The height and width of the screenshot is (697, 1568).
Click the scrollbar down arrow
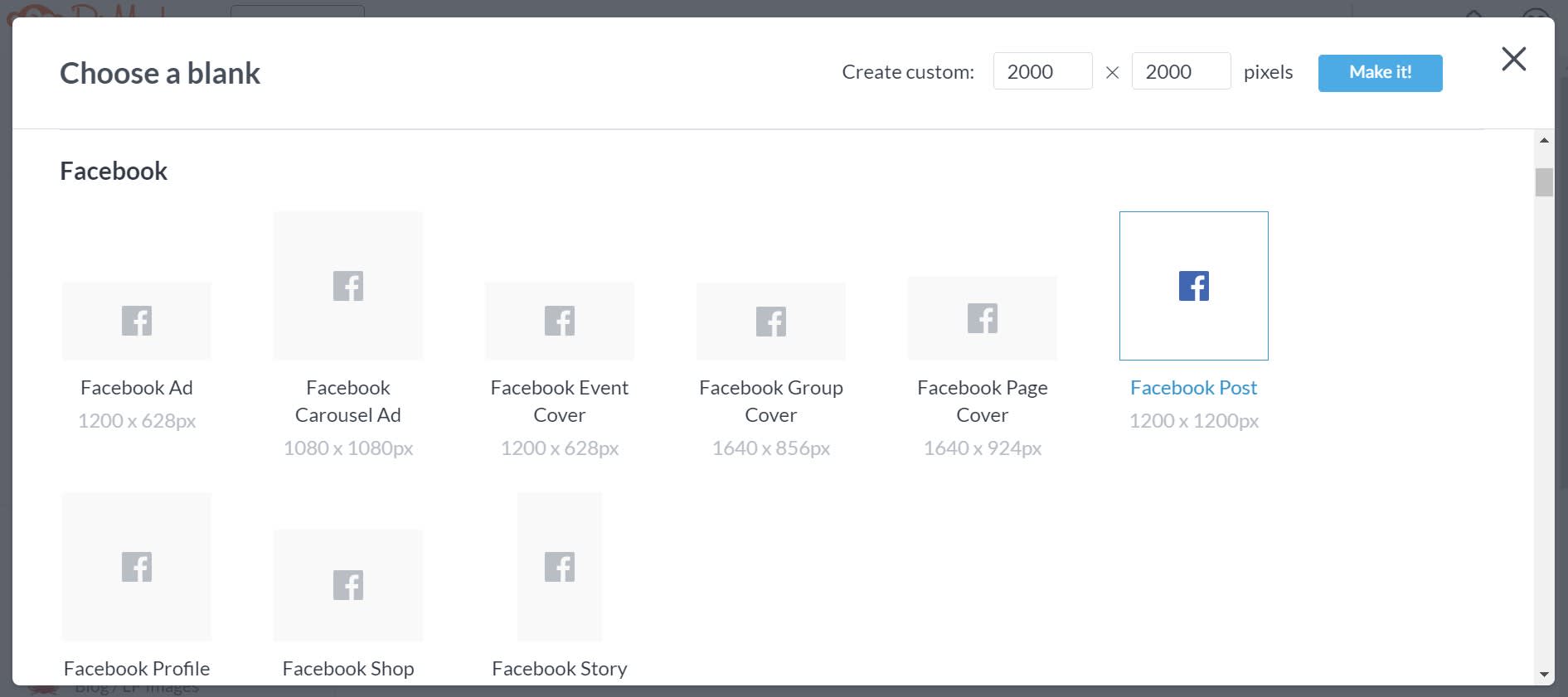click(x=1544, y=675)
